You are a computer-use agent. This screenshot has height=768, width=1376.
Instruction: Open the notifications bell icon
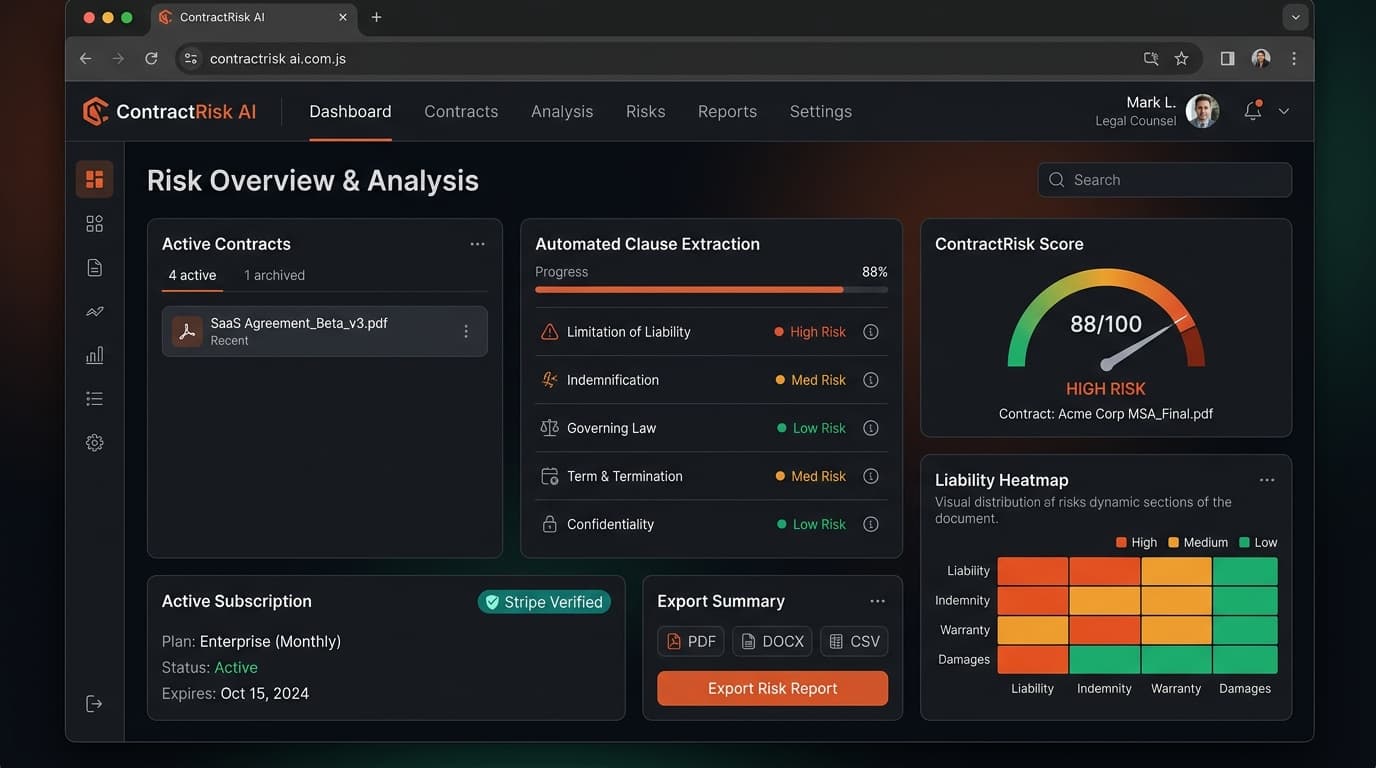[x=1252, y=111]
